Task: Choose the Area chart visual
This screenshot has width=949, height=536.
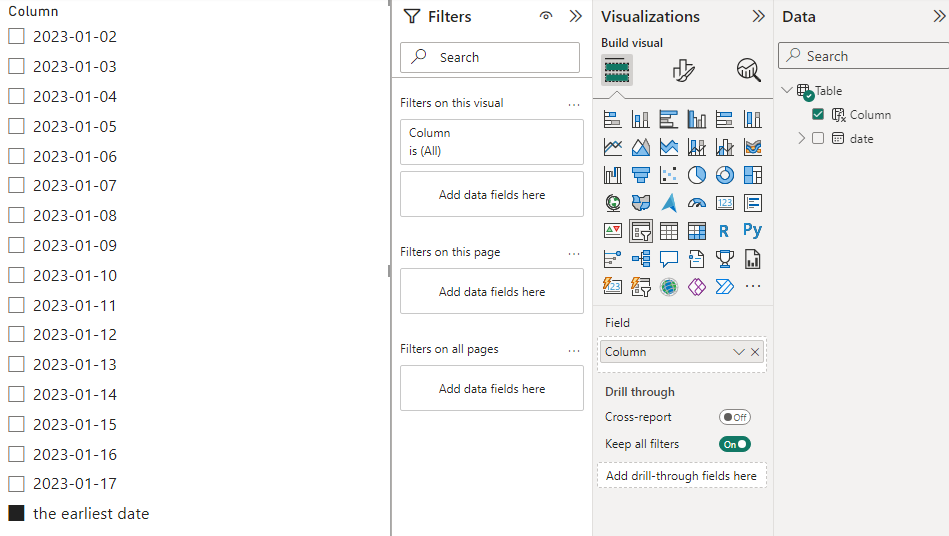Action: point(640,147)
